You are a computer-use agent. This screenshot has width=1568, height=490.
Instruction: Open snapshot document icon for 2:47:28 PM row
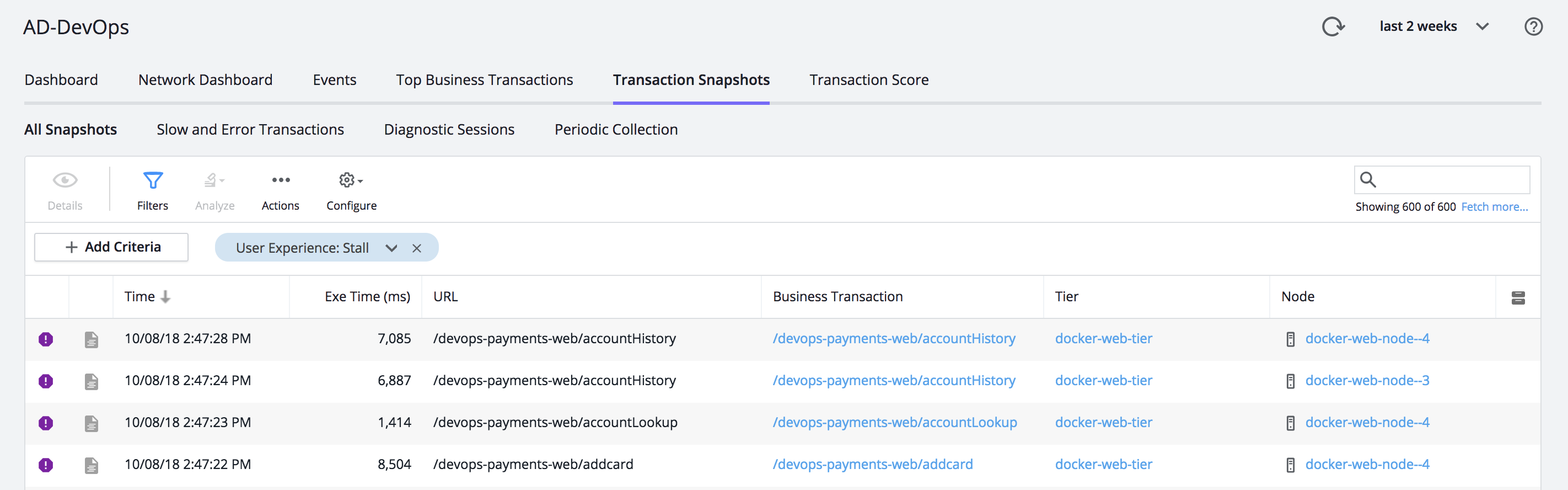point(92,339)
